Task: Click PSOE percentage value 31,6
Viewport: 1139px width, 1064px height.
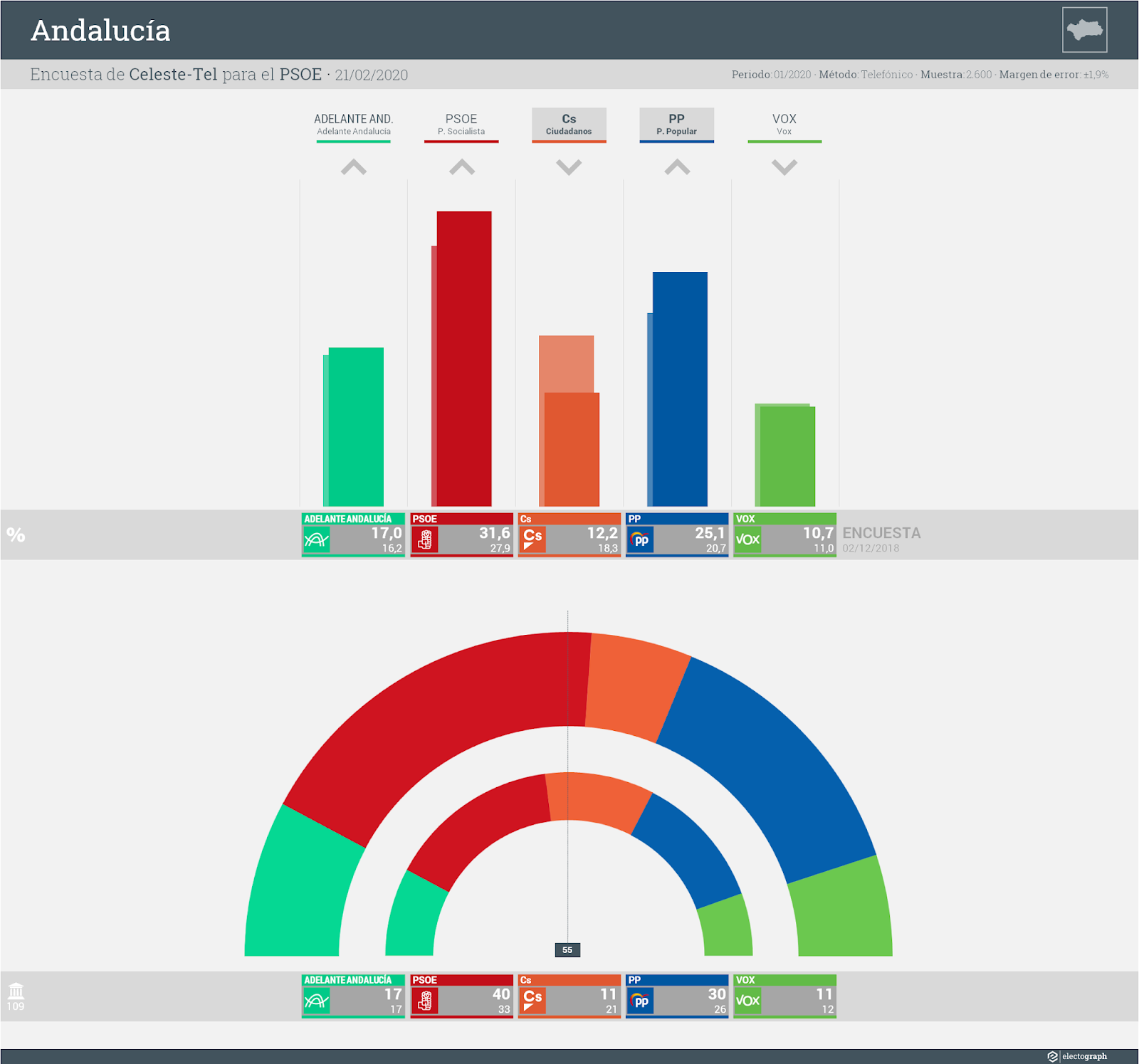Action: click(495, 533)
